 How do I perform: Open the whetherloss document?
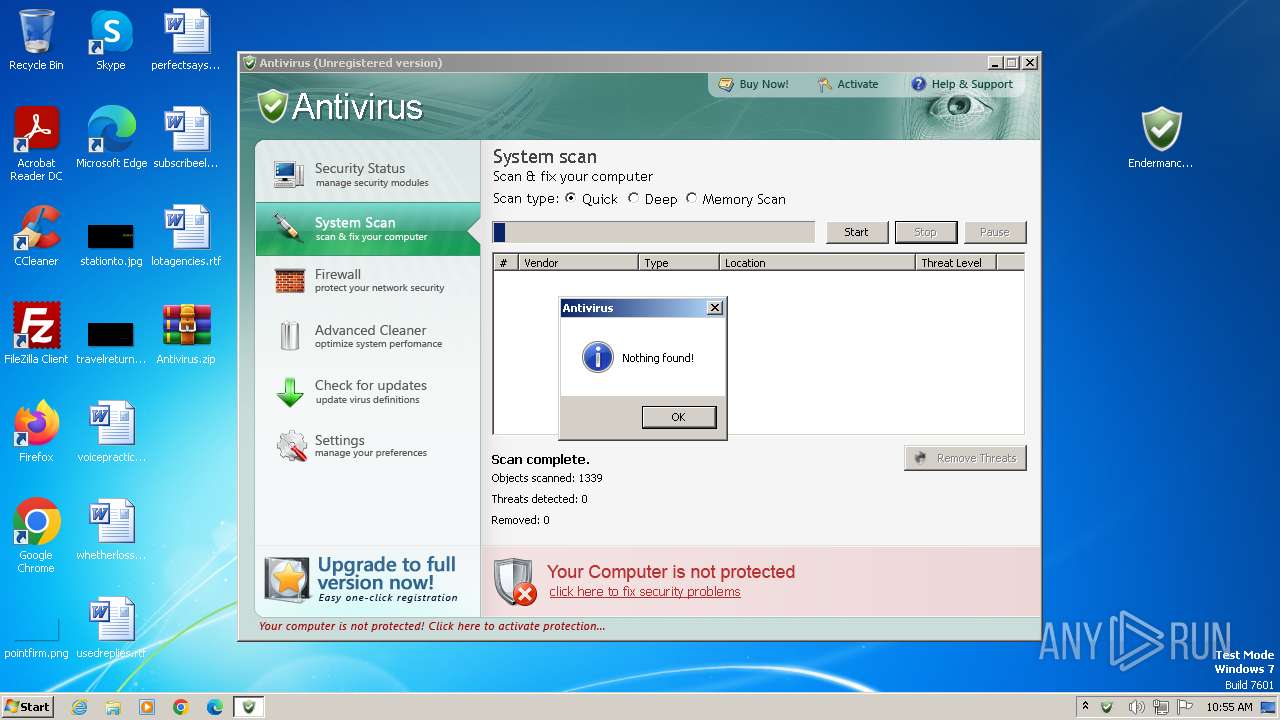(x=111, y=530)
